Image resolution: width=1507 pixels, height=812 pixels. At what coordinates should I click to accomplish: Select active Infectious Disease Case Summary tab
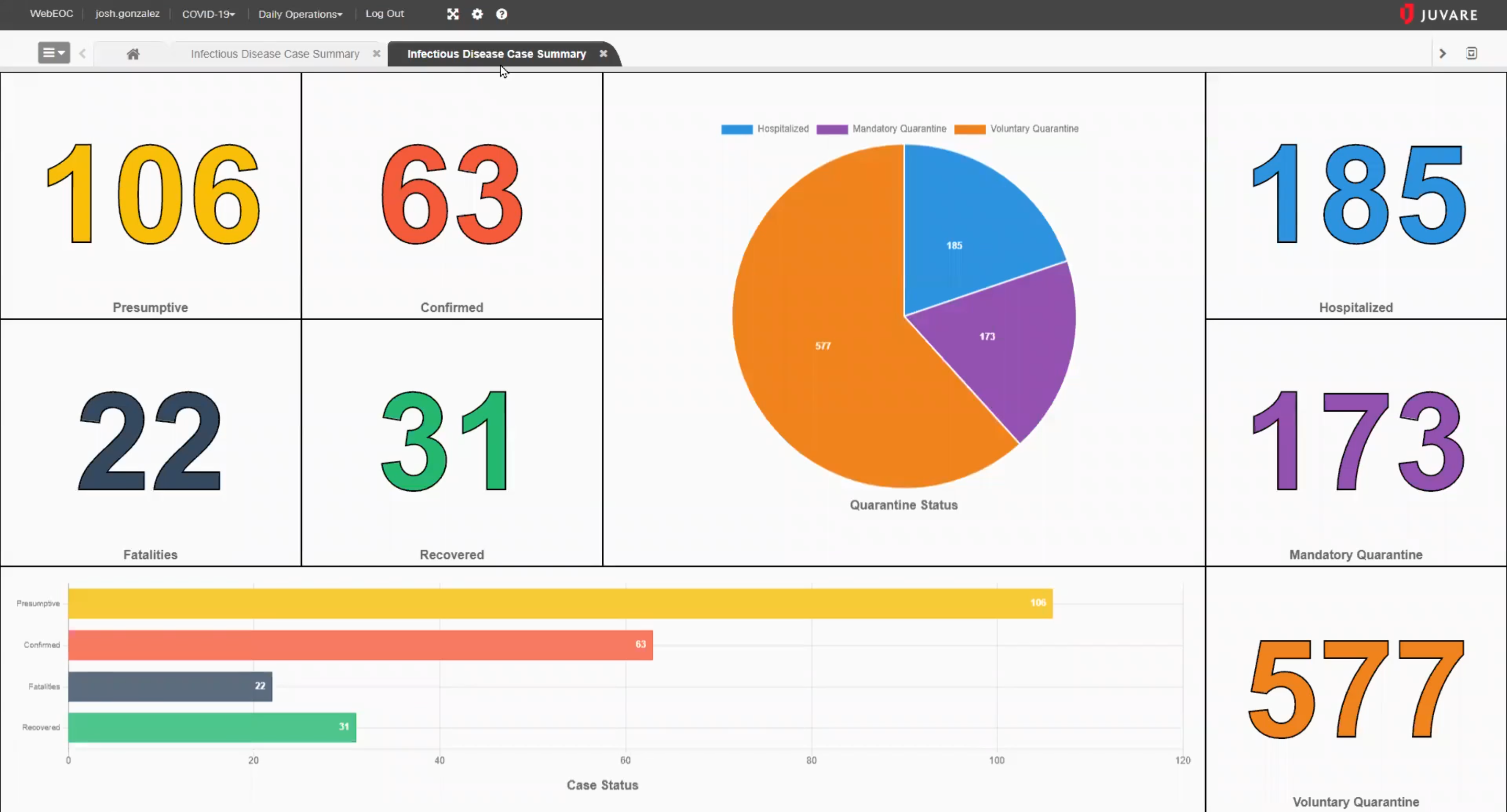point(497,53)
